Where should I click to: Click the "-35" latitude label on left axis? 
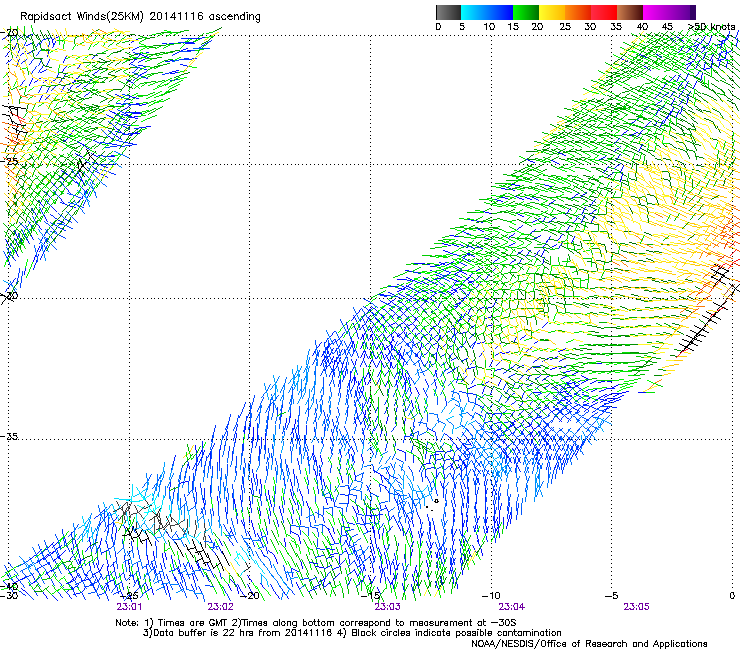9,436
